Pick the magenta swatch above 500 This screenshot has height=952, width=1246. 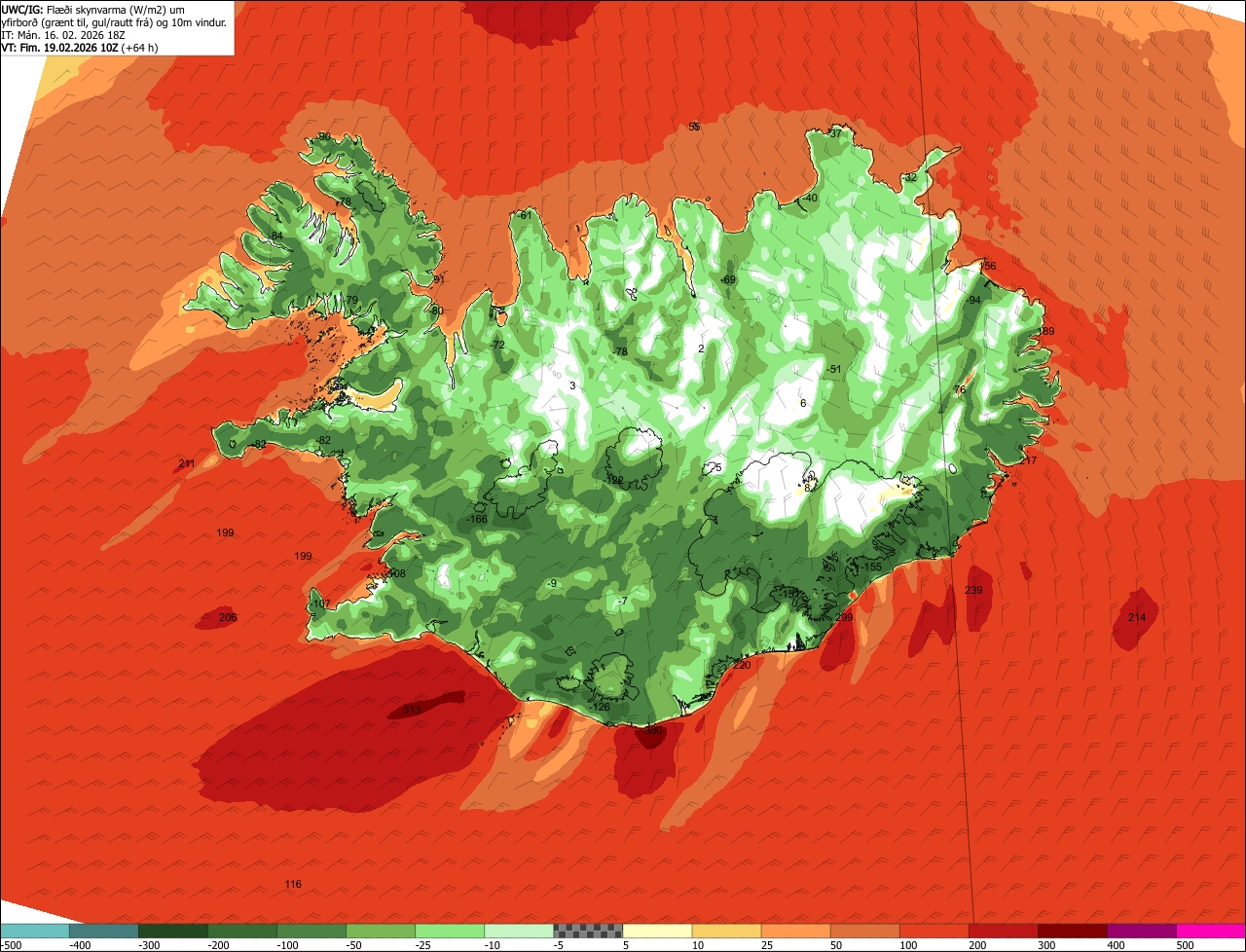click(x=1211, y=931)
